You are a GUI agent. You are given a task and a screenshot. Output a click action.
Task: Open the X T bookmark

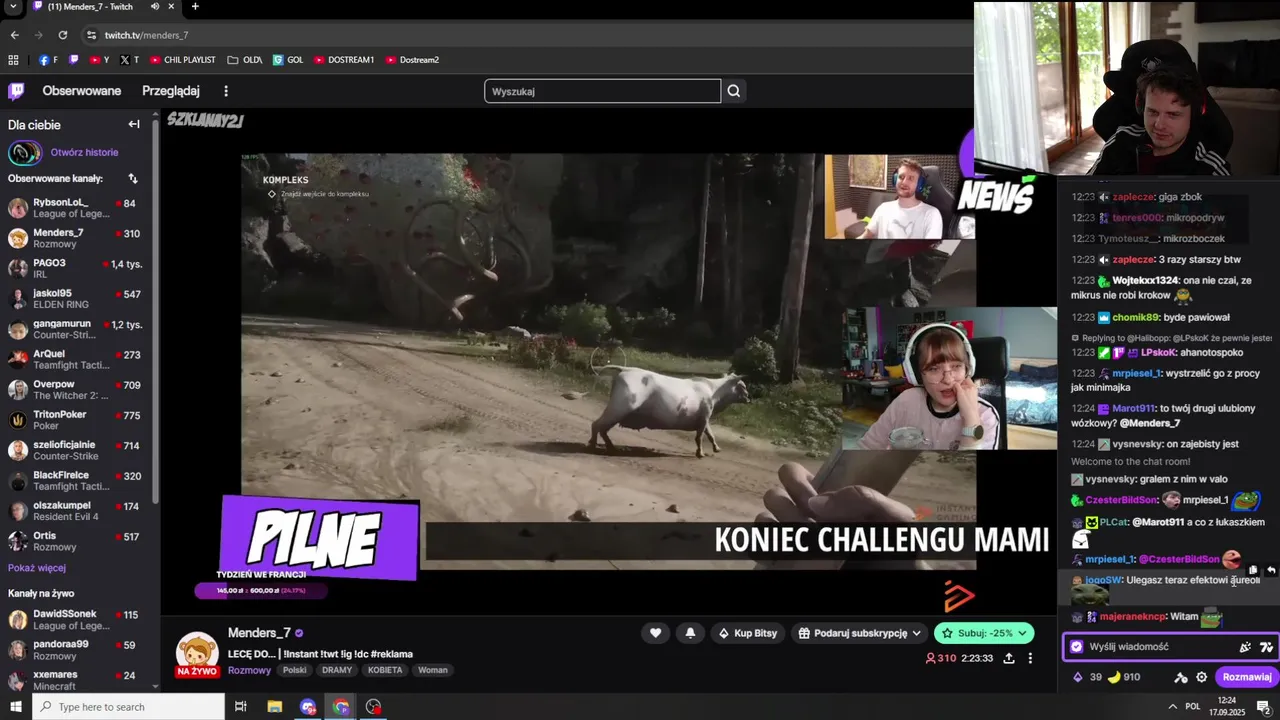click(129, 60)
